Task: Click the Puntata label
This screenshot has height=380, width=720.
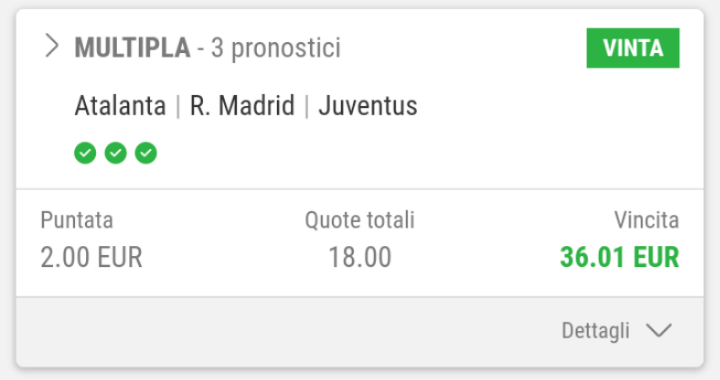Action: point(77,220)
